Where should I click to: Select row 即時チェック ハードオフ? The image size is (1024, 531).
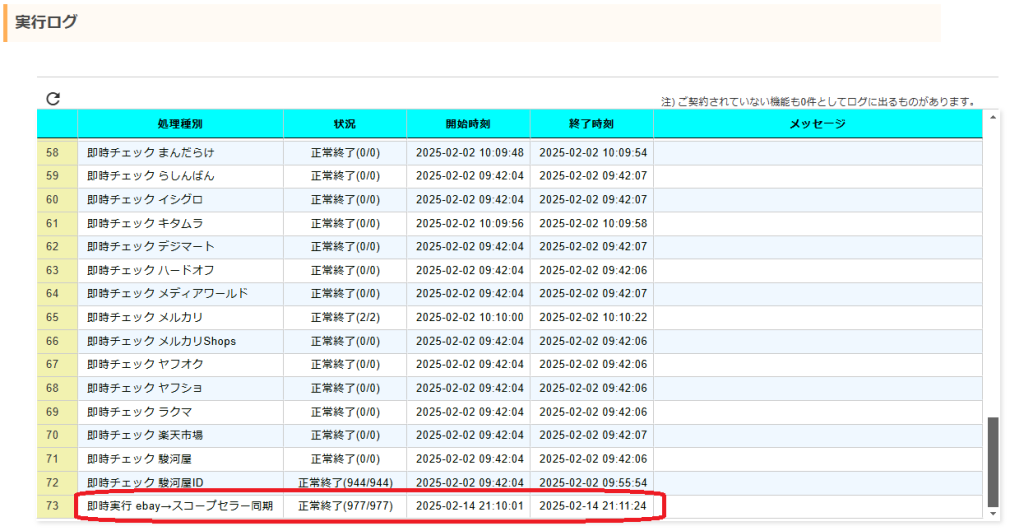509,270
